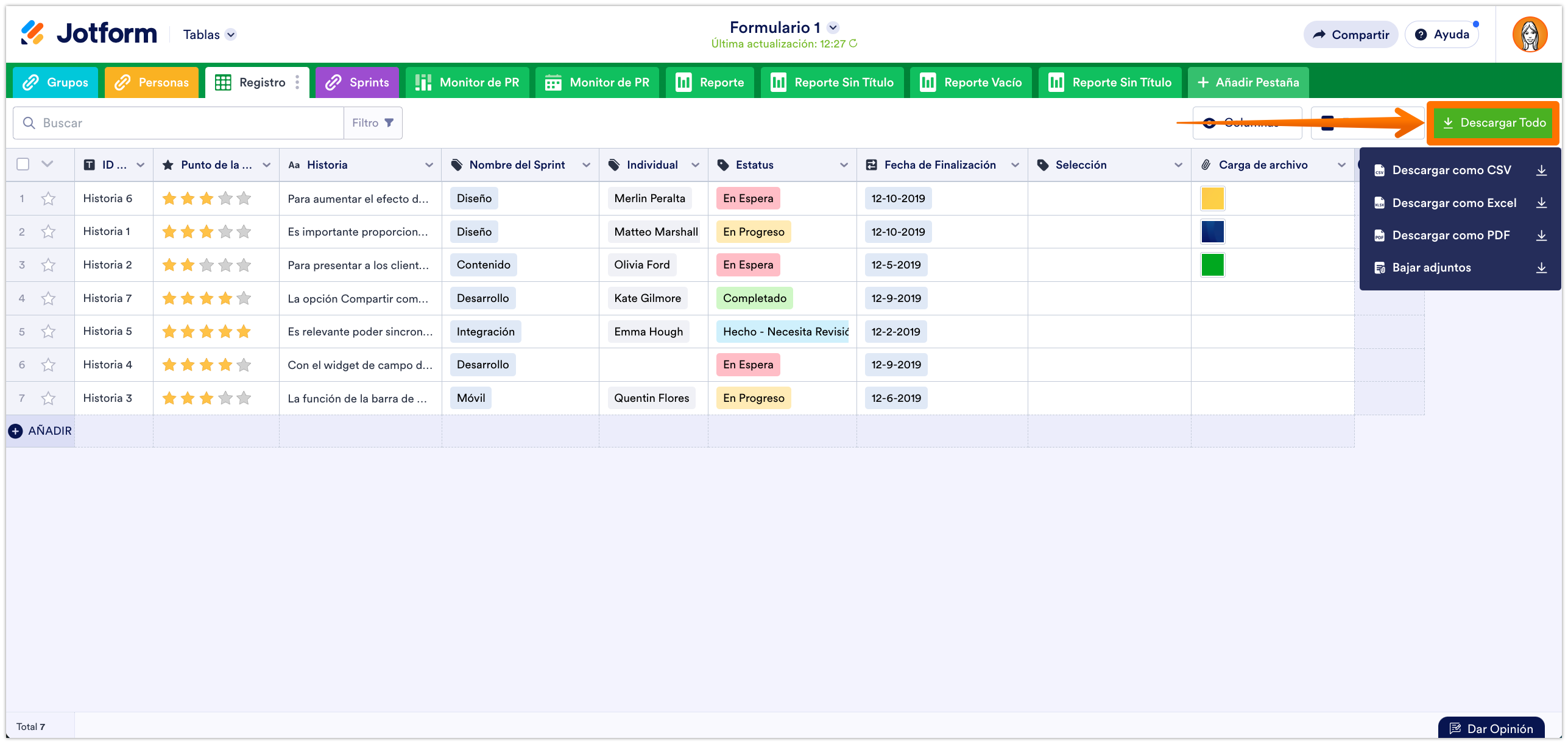Star row 1, Historia 6
The height and width of the screenshot is (744, 1568).
pyautogui.click(x=48, y=198)
